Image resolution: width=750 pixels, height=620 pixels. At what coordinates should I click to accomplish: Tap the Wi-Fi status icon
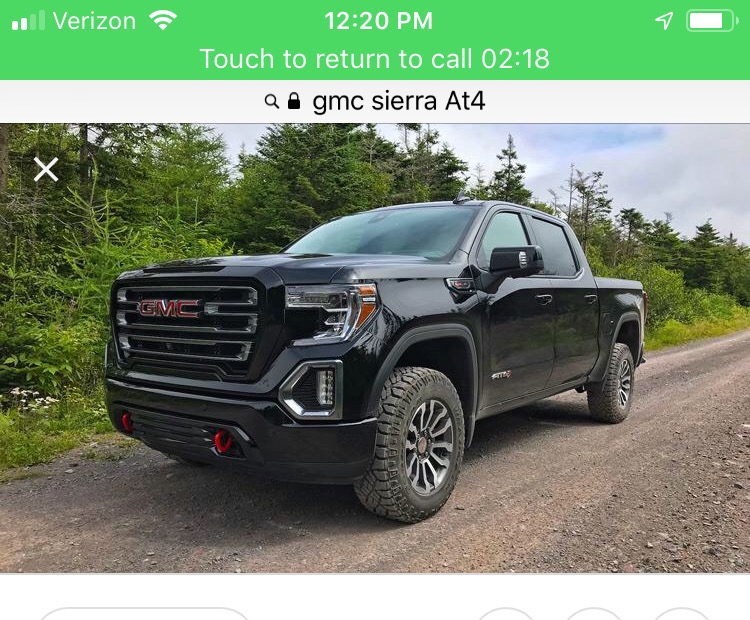163,21
